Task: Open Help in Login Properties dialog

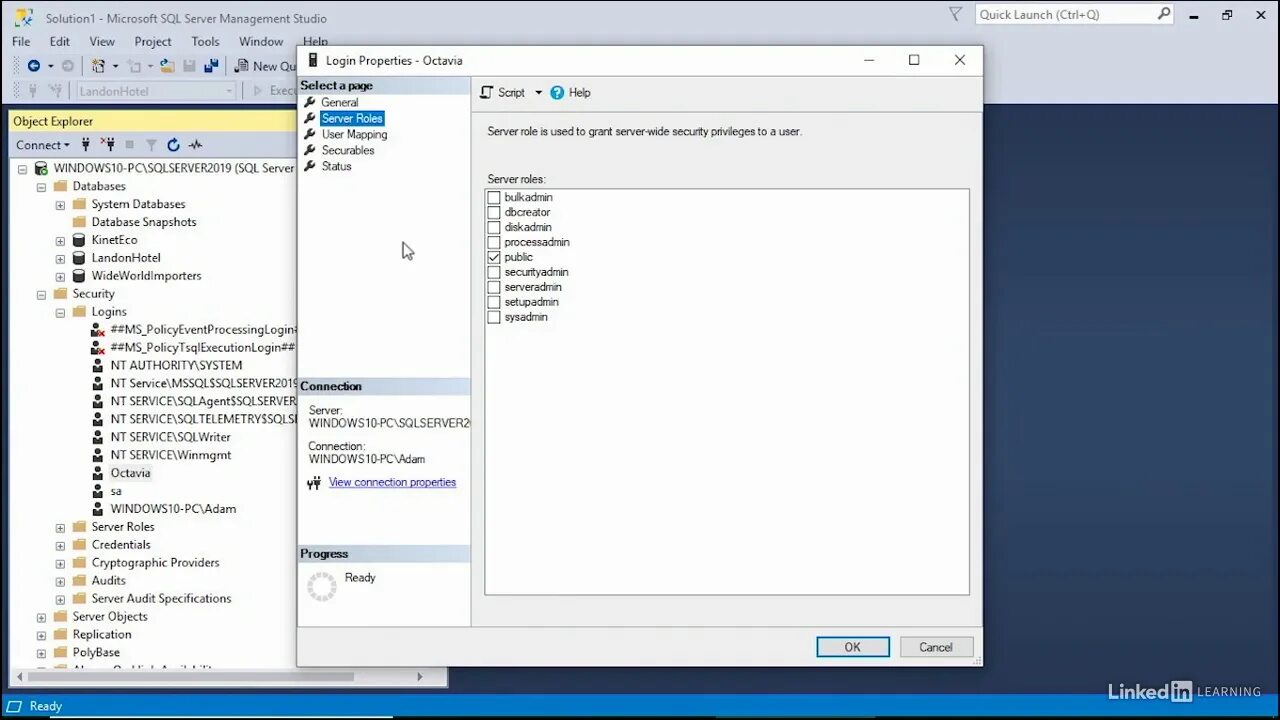Action: pyautogui.click(x=570, y=92)
